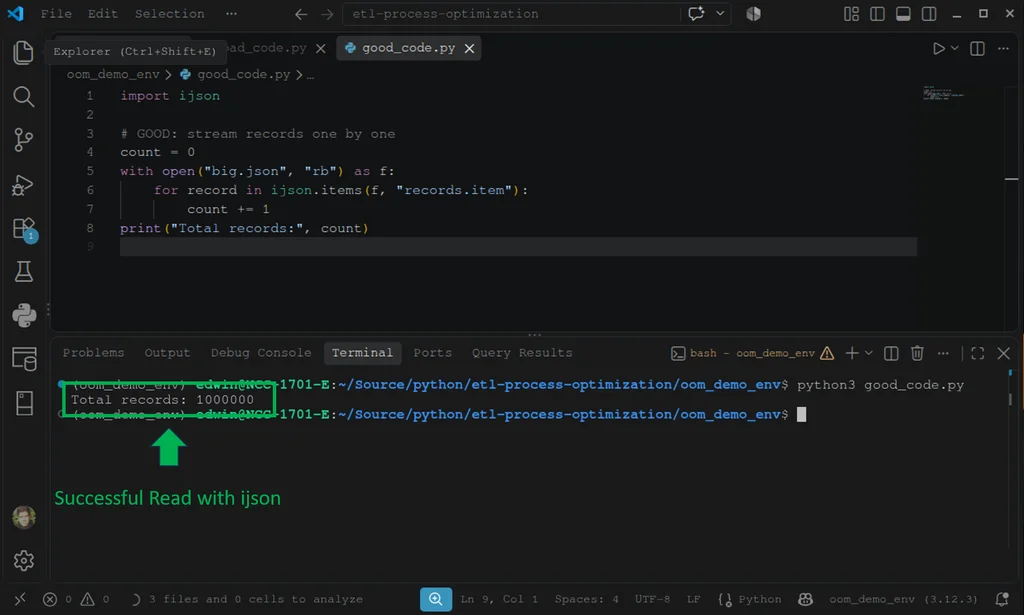Open the run button dropdown arrow
The width and height of the screenshot is (1024, 615).
pos(955,48)
